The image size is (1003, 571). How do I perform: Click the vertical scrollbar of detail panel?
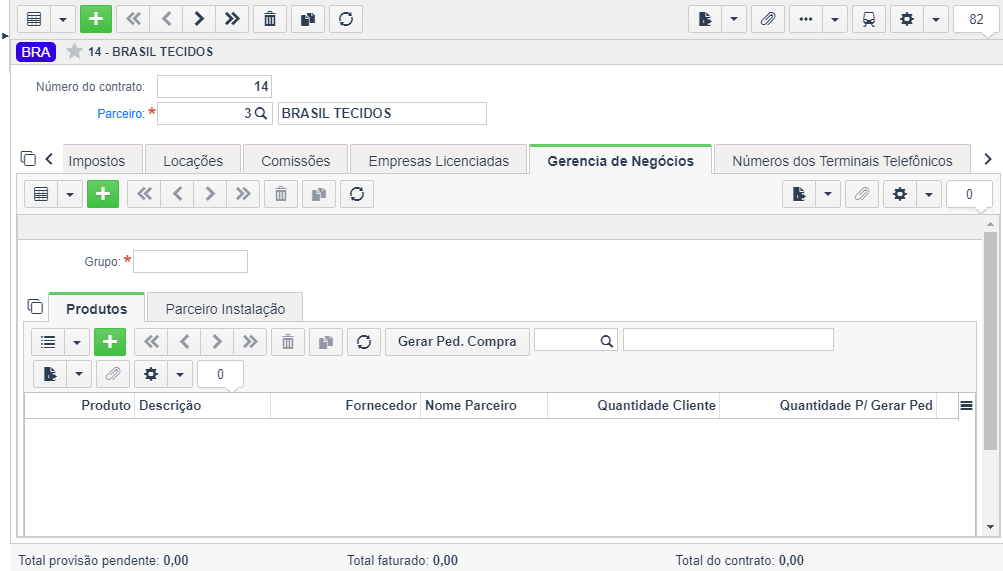tap(990, 341)
